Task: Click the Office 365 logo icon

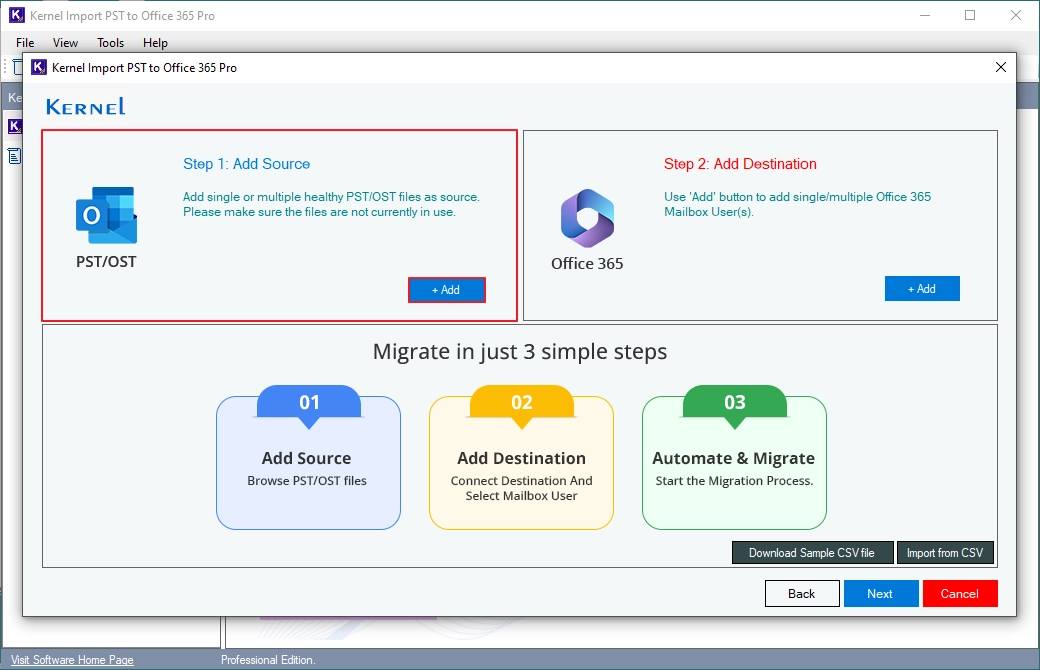Action: (x=587, y=218)
